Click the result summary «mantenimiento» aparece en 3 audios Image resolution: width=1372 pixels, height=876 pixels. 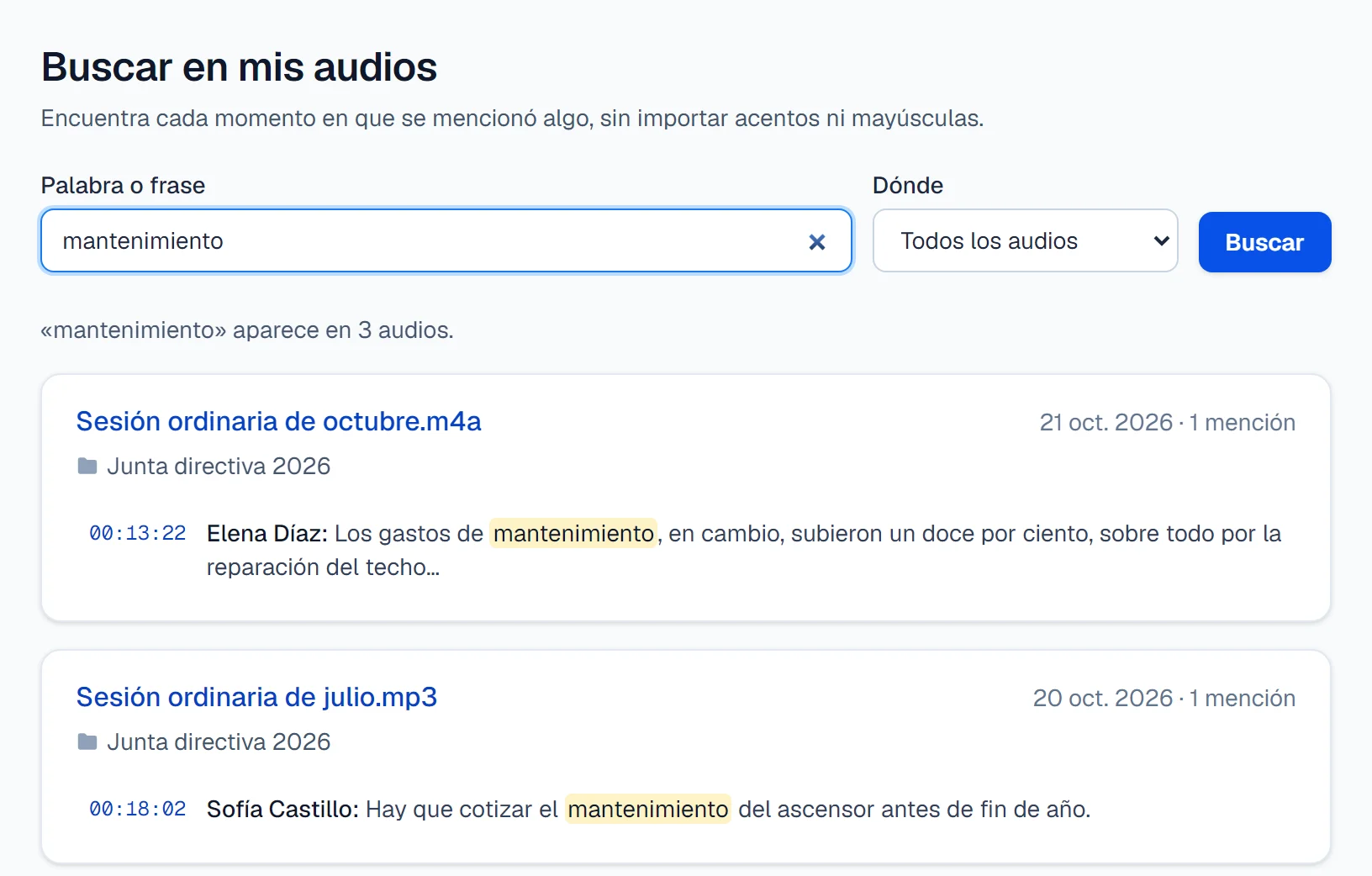point(247,330)
